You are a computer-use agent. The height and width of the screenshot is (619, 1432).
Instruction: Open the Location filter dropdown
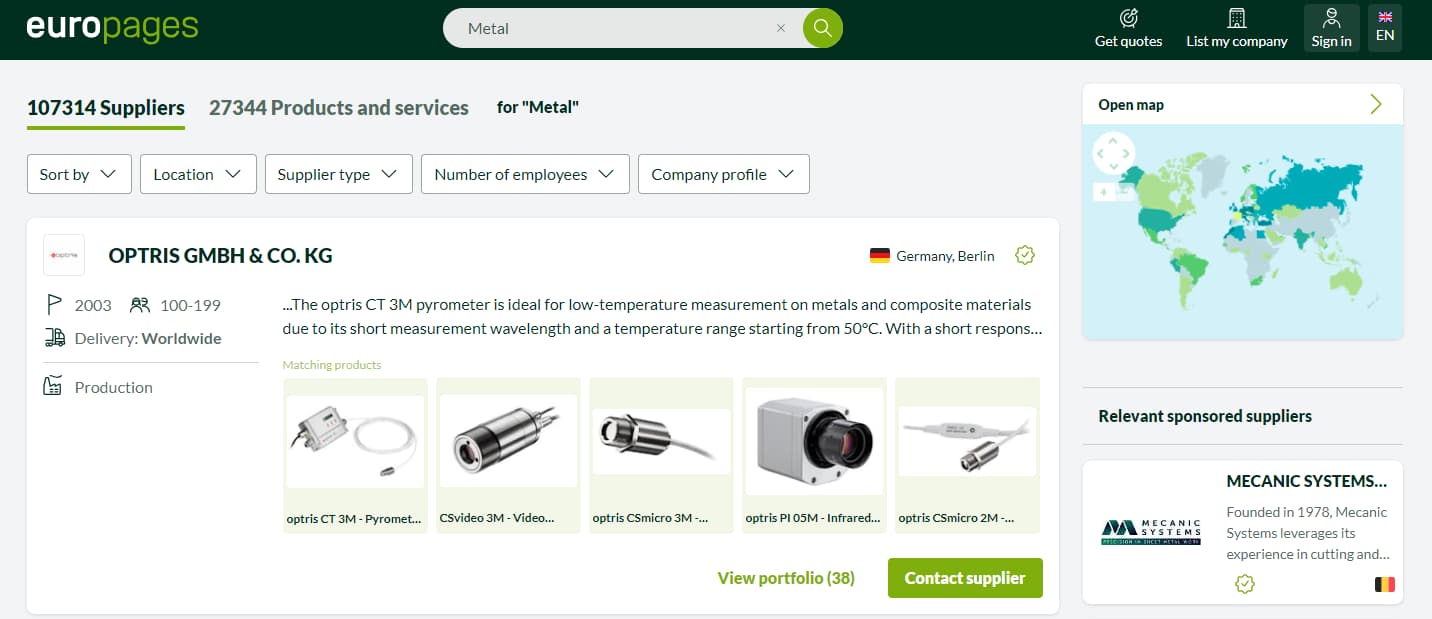(x=198, y=174)
